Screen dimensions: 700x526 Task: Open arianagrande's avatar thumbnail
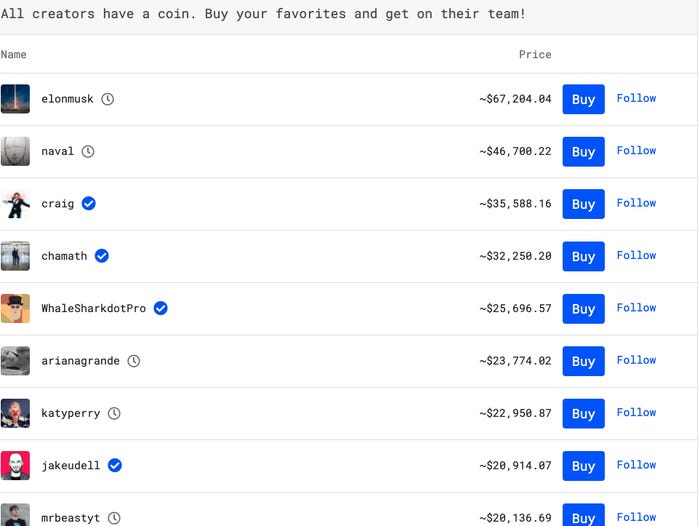pos(15,361)
